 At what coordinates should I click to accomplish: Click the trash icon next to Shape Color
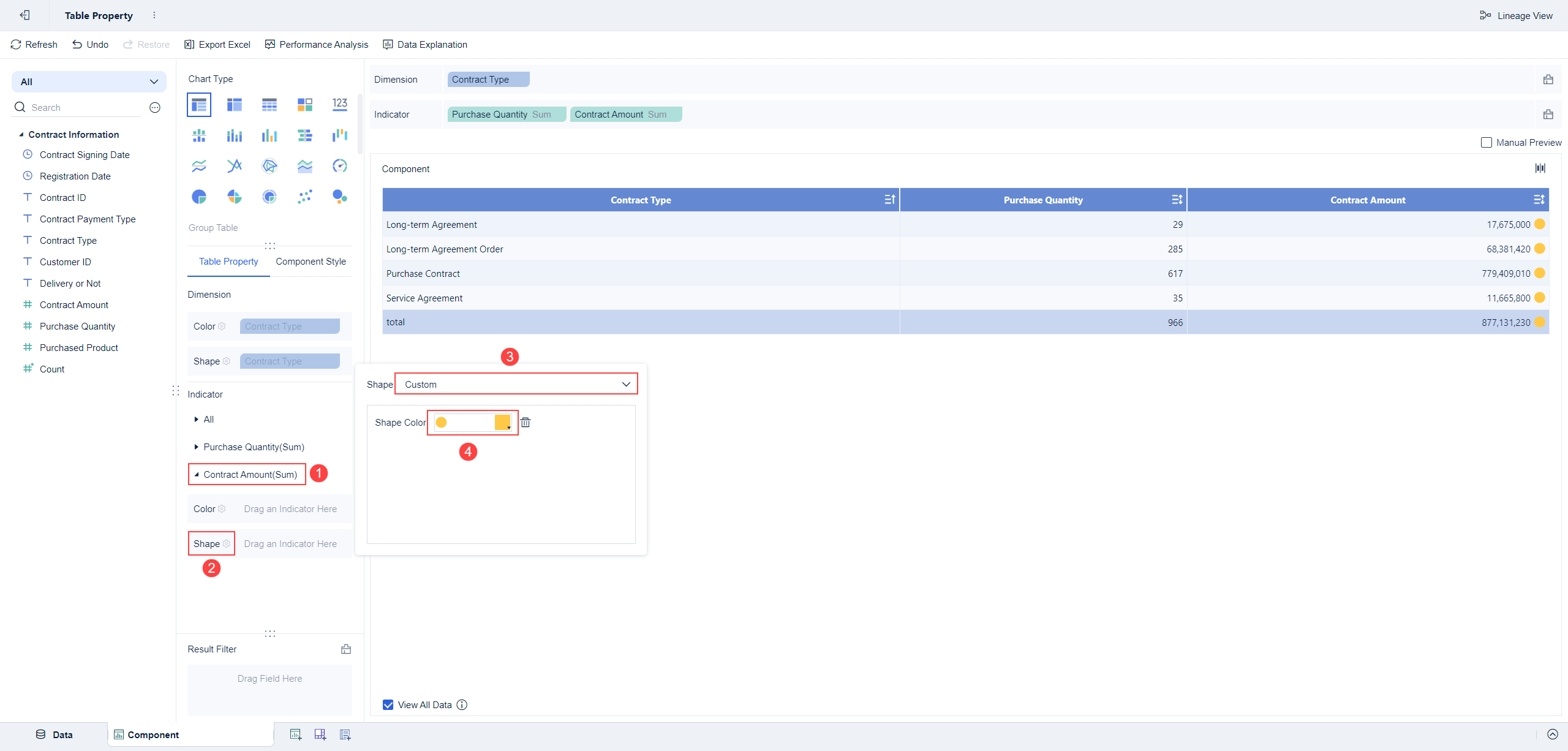point(526,423)
